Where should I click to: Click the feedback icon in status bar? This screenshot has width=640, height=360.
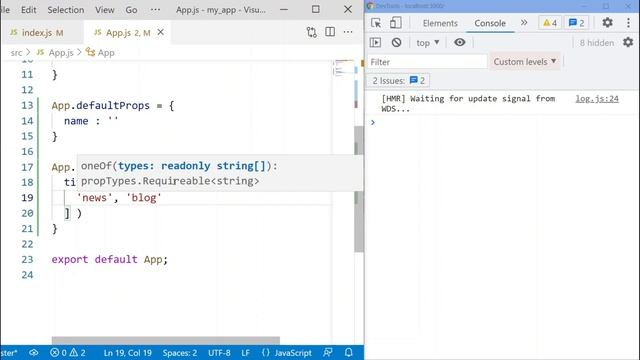tap(327, 353)
